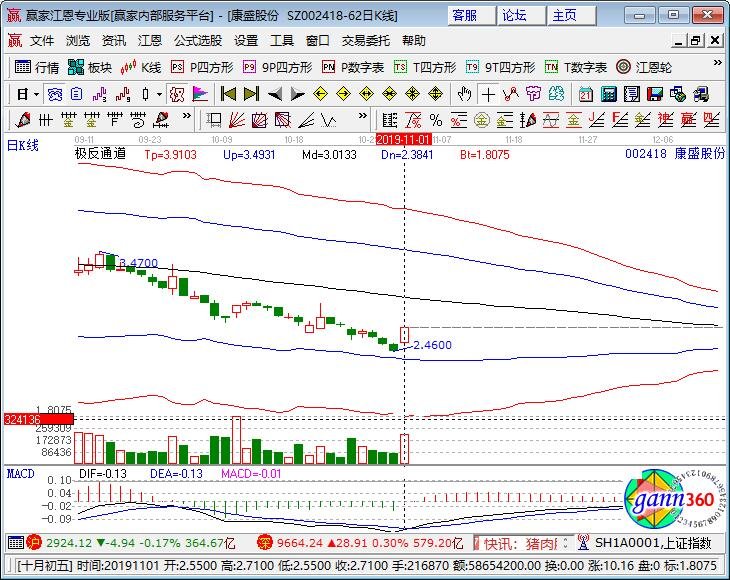Jump to the last bar
The image size is (730, 580).
tap(251, 94)
